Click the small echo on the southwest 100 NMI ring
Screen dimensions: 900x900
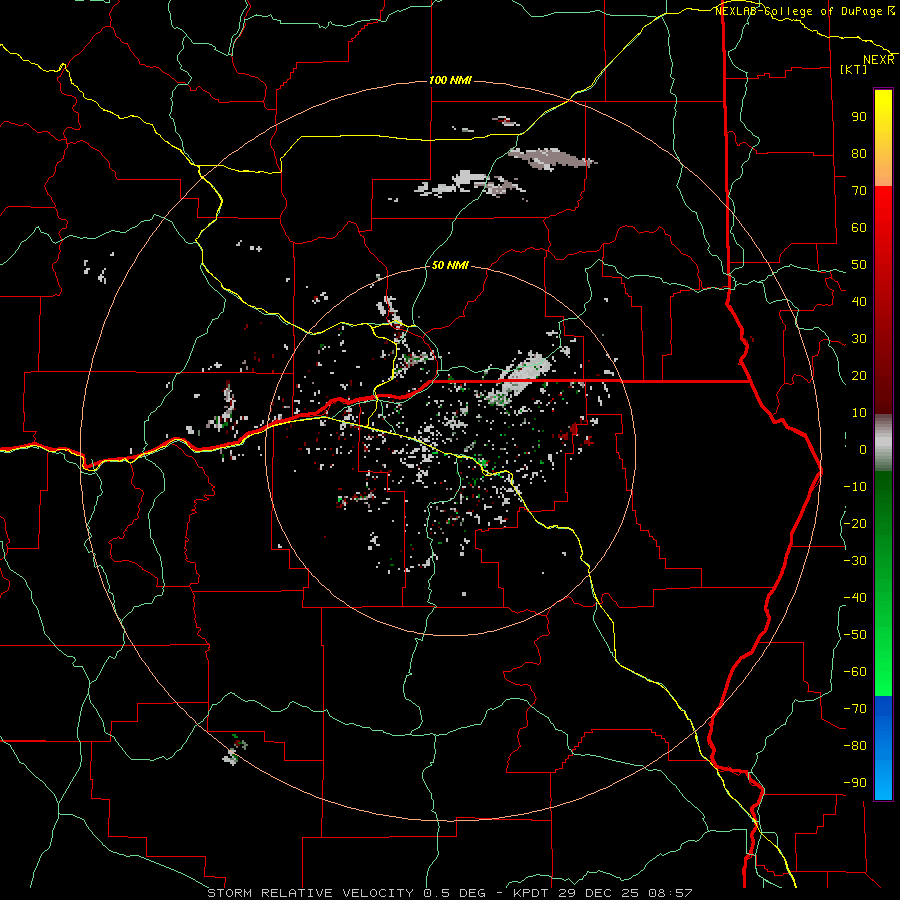[234, 750]
